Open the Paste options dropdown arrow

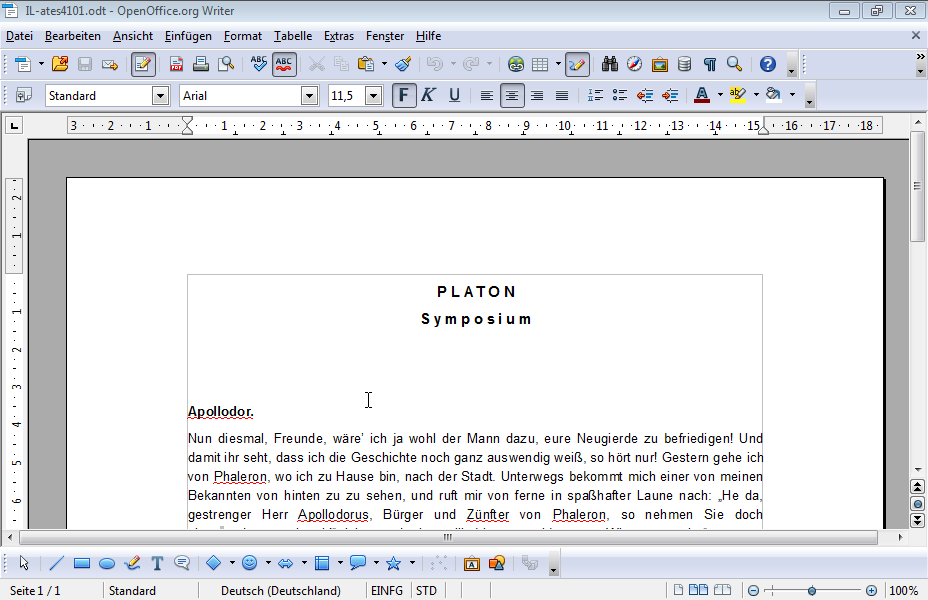(x=384, y=64)
